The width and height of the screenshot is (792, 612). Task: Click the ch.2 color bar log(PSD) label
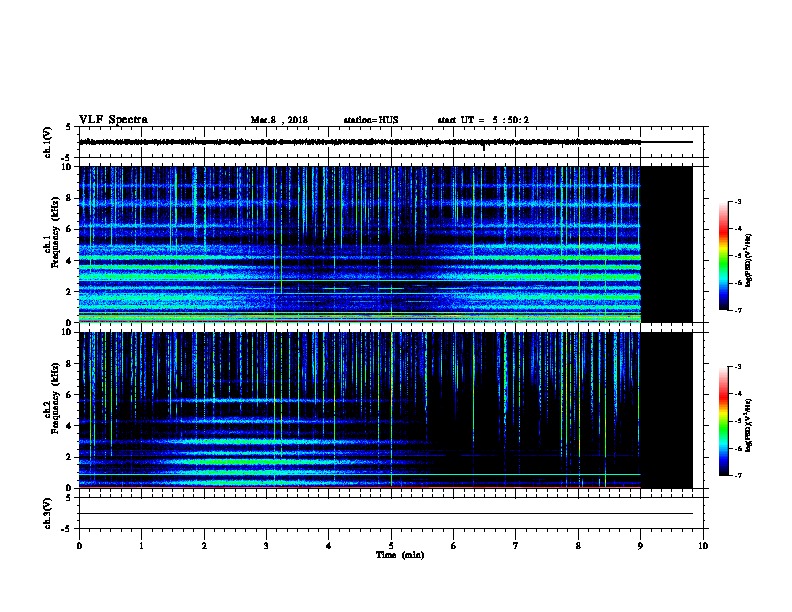[x=748, y=426]
